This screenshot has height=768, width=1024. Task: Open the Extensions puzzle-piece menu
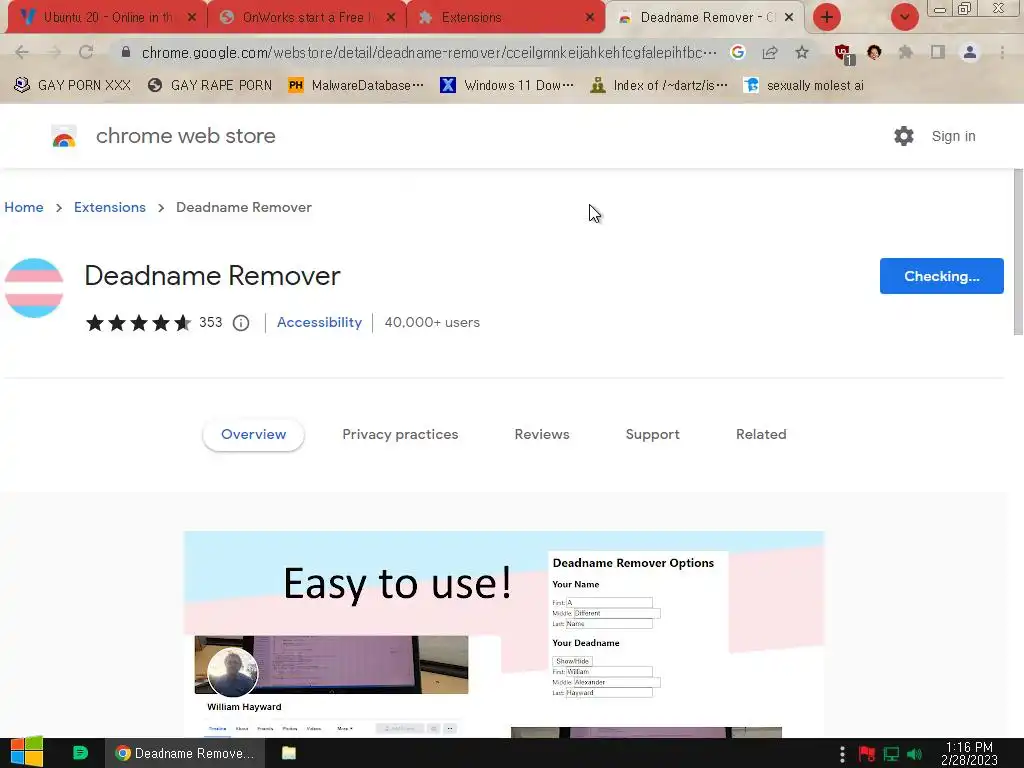pos(906,52)
